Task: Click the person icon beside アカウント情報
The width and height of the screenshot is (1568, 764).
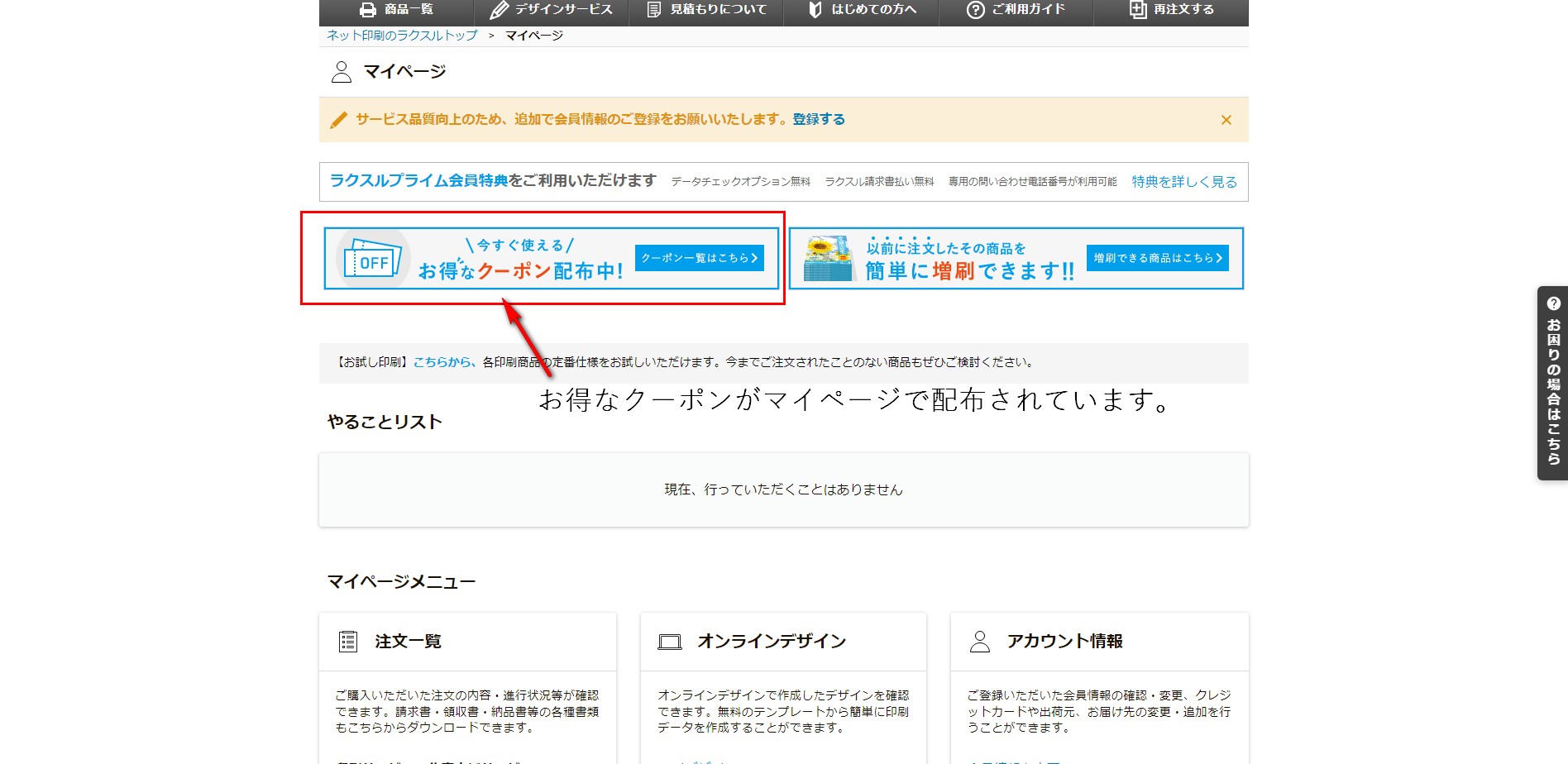Action: click(980, 642)
